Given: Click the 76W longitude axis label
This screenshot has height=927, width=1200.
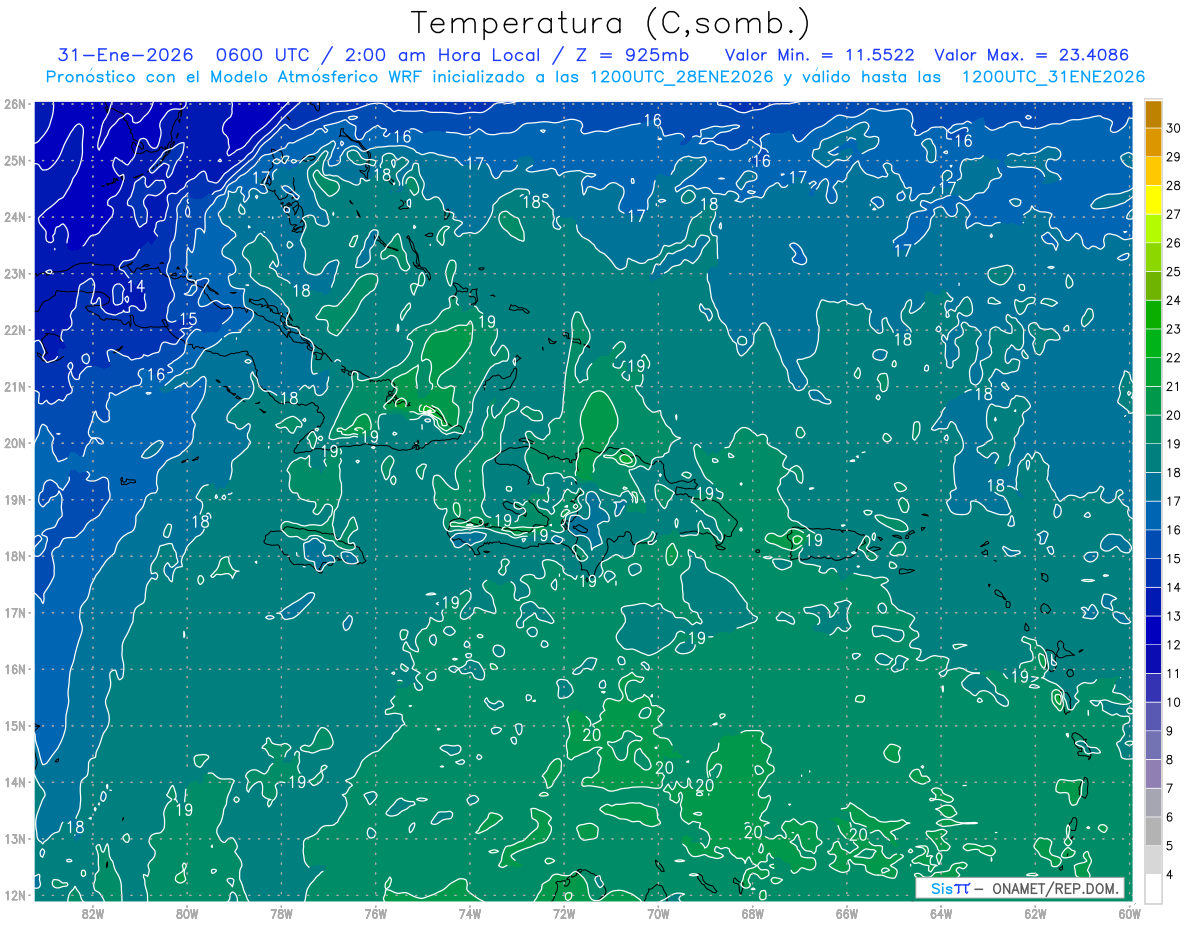Looking at the screenshot, I should coord(375,913).
